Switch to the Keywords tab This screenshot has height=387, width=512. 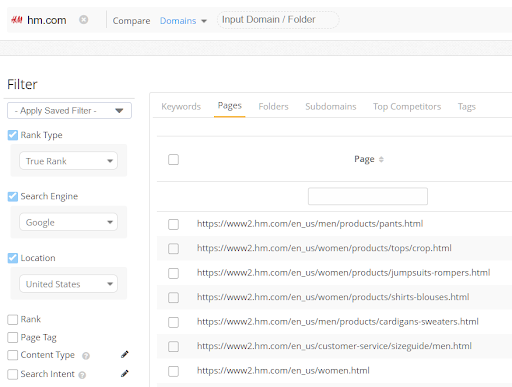click(181, 107)
